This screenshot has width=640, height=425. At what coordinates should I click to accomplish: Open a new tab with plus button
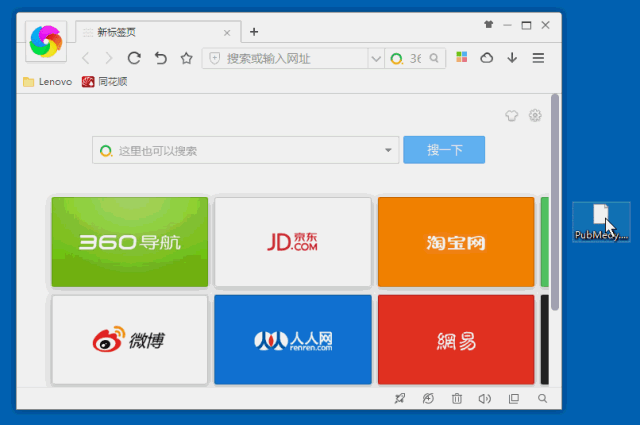tap(254, 32)
